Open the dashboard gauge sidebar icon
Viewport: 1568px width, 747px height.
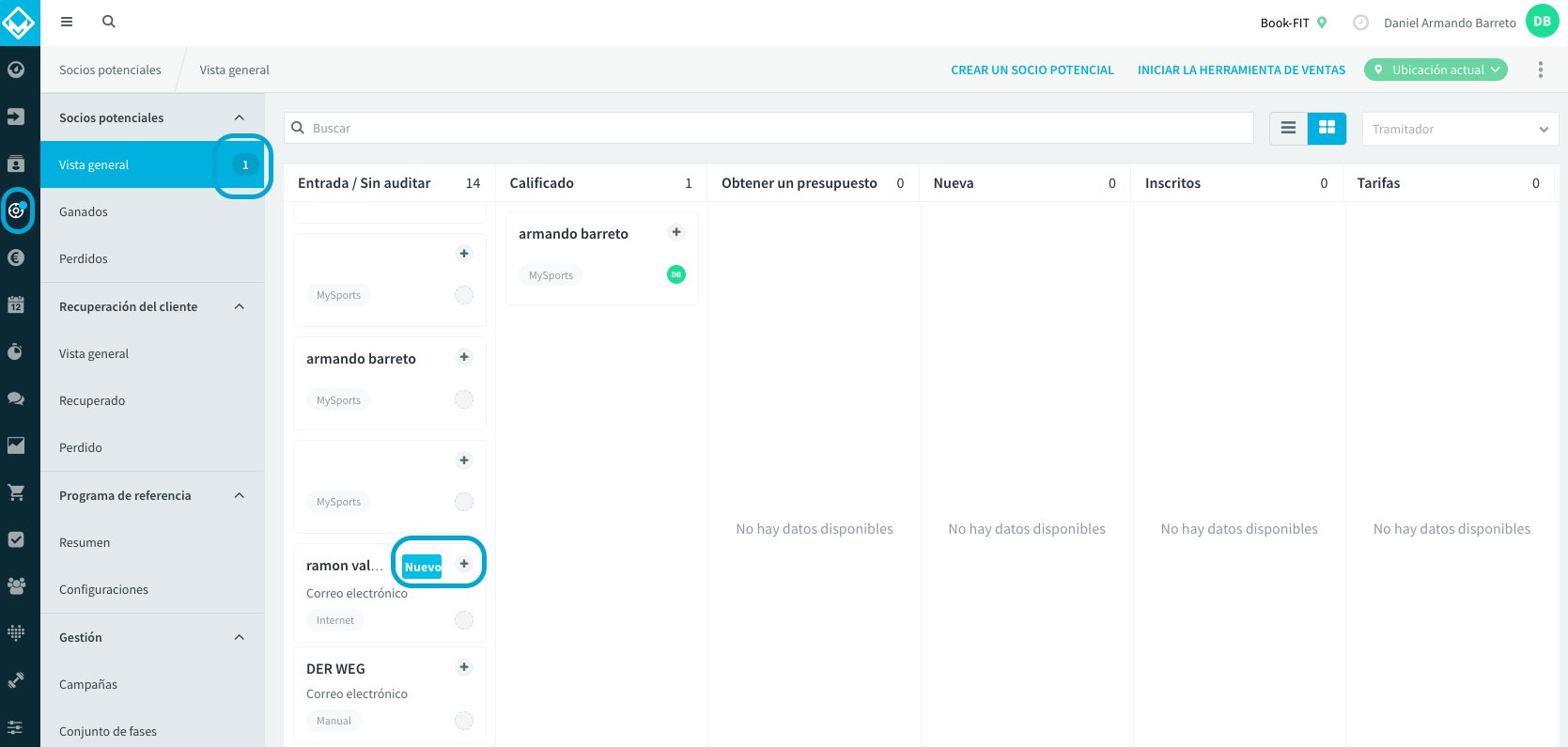(16, 70)
